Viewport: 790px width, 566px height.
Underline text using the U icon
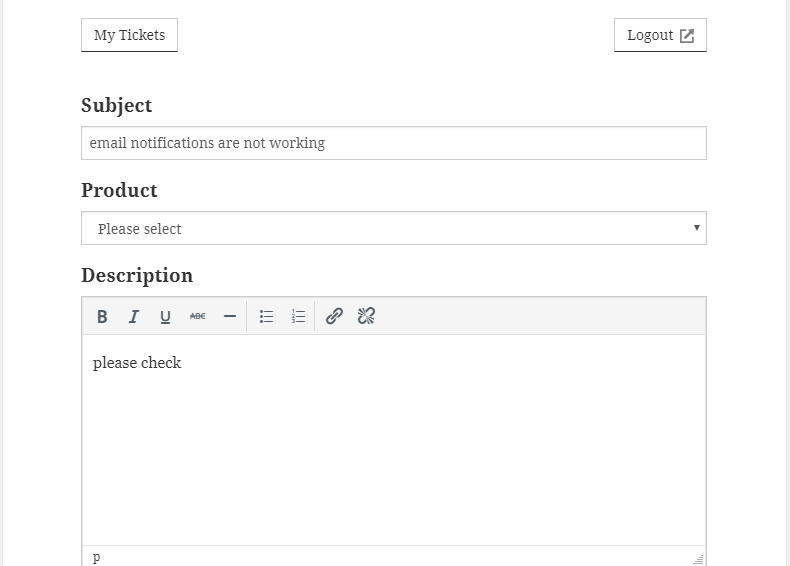pos(165,317)
